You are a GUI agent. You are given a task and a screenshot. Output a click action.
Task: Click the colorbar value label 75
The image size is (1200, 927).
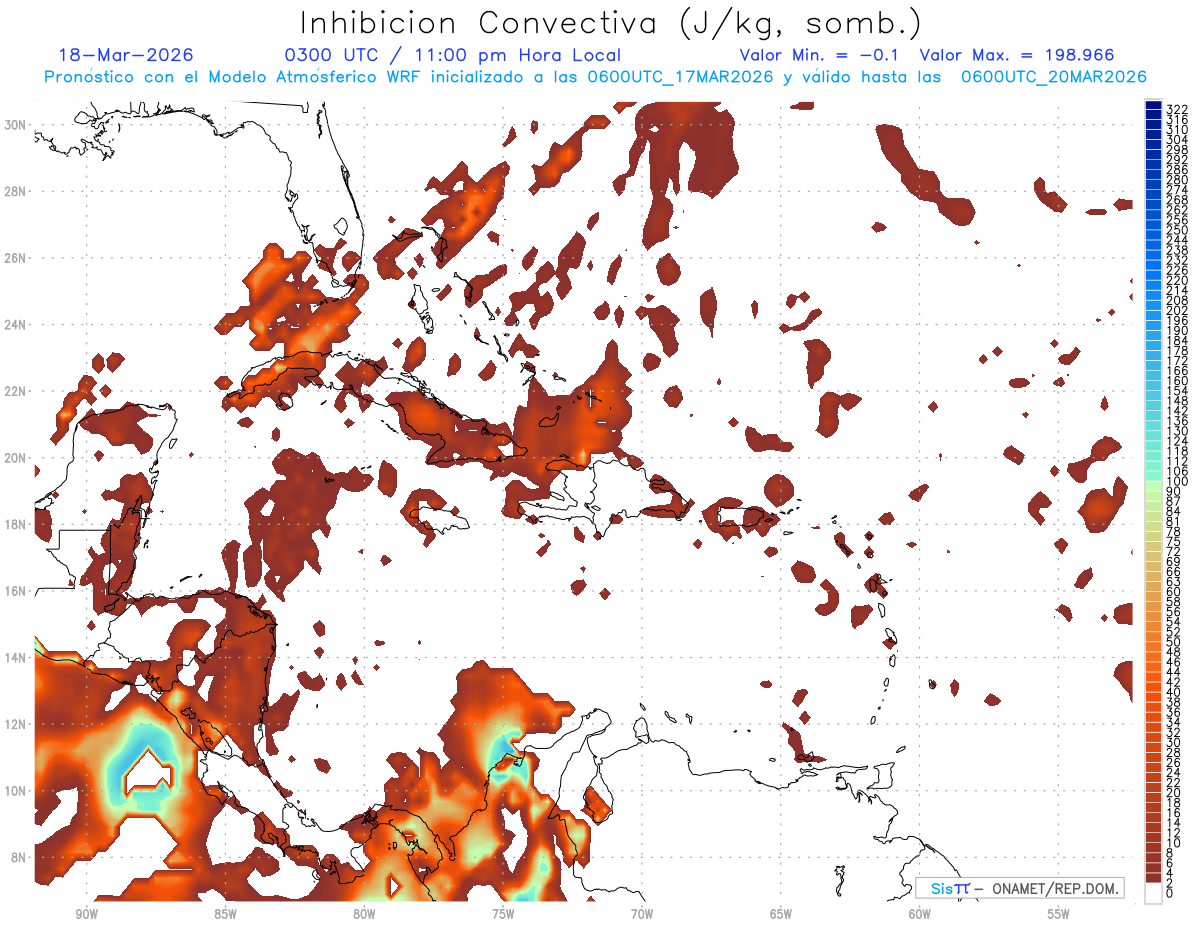pos(1174,542)
